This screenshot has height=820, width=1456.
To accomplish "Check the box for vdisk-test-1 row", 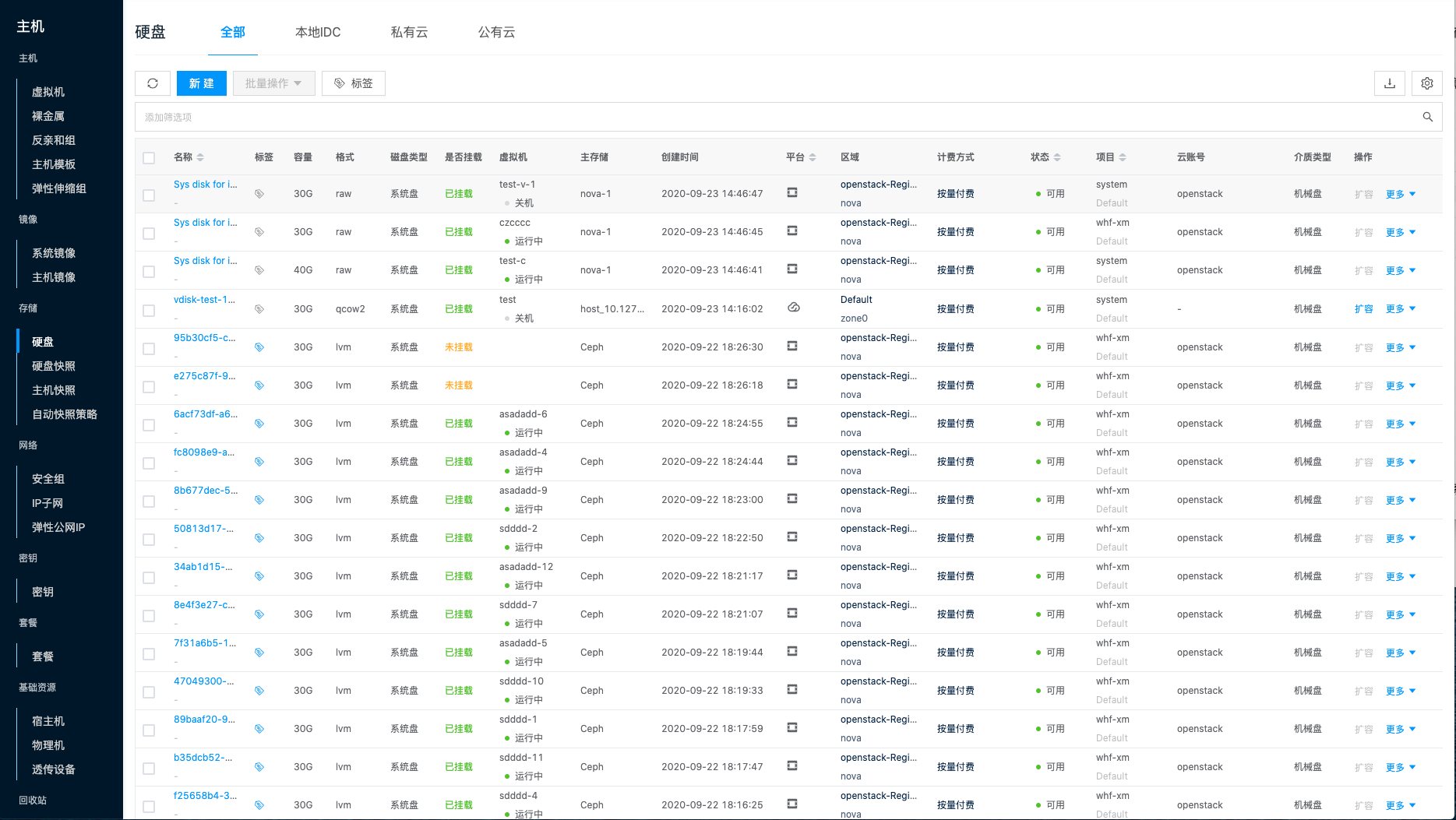I will [149, 310].
